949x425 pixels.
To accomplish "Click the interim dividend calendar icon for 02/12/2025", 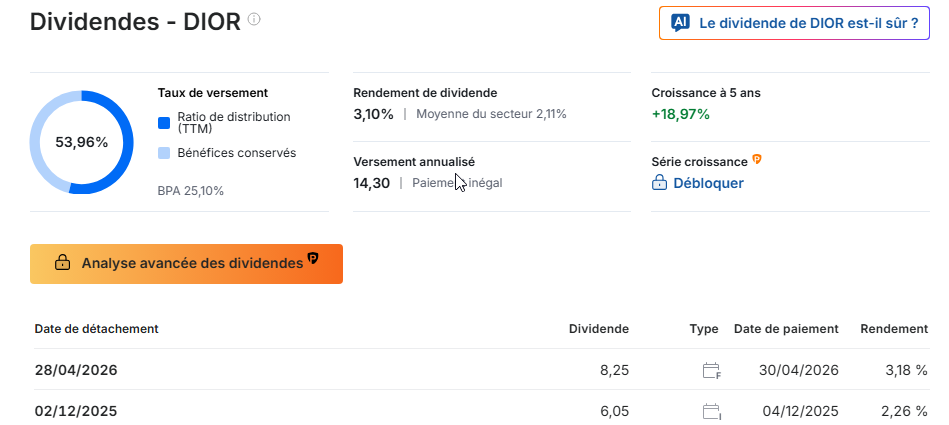I will tap(712, 412).
